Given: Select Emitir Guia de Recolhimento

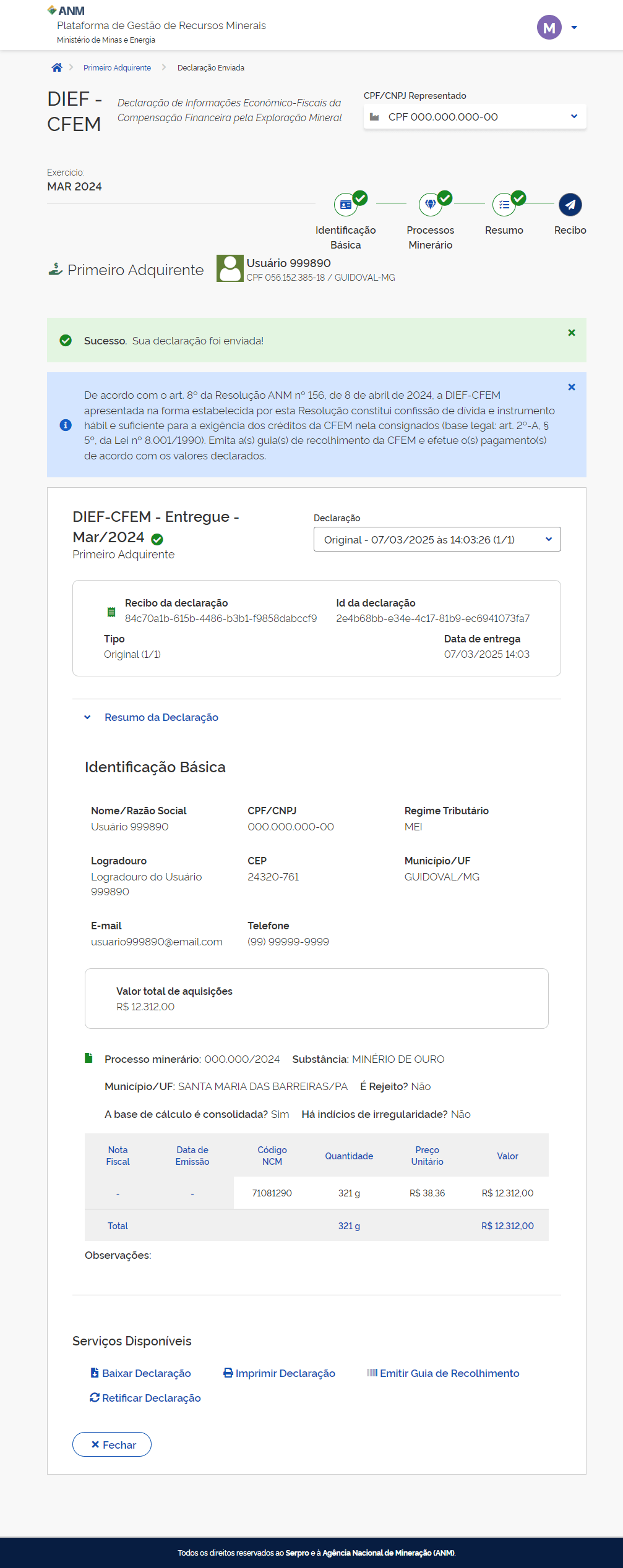Looking at the screenshot, I should coord(443,1373).
